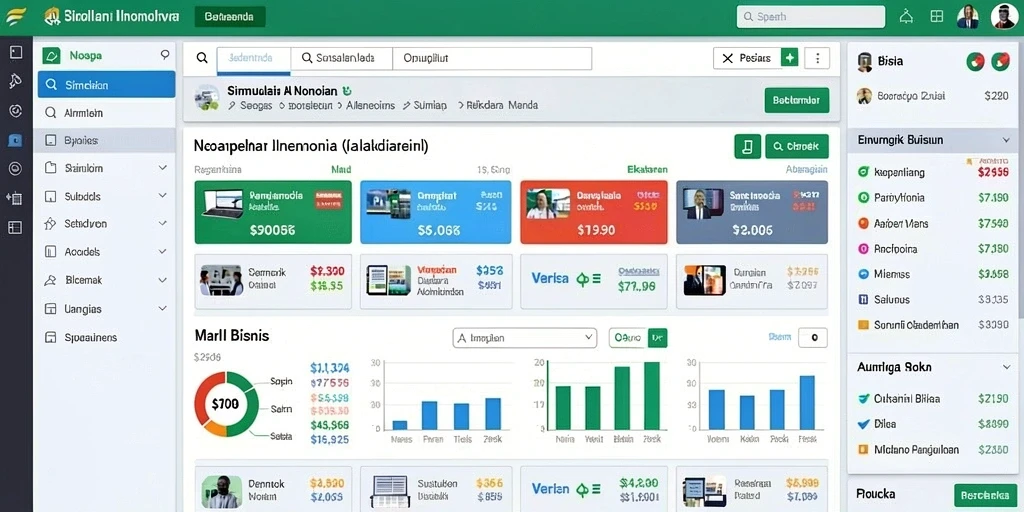Image resolution: width=1024 pixels, height=512 pixels.
Task: Click the Aafoert Mans orange icon
Action: pyautogui.click(x=863, y=223)
